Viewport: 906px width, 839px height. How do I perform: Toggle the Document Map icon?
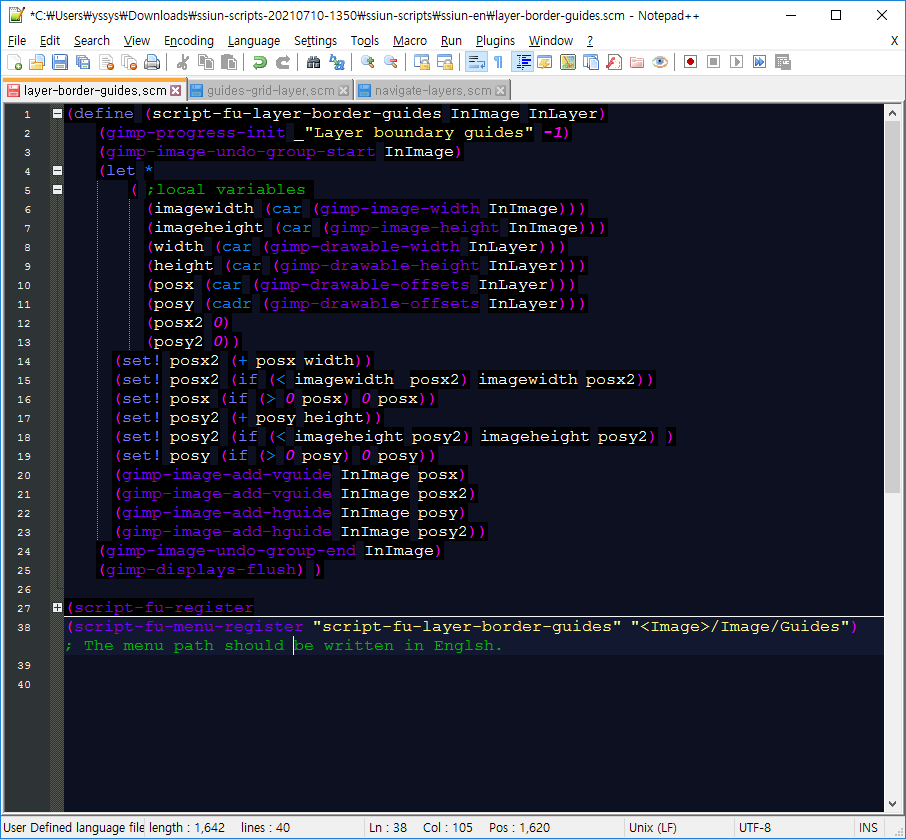coord(568,62)
